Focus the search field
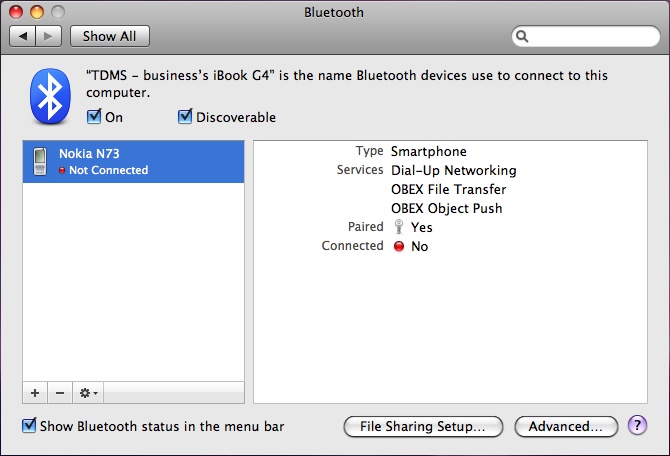 tap(586, 36)
